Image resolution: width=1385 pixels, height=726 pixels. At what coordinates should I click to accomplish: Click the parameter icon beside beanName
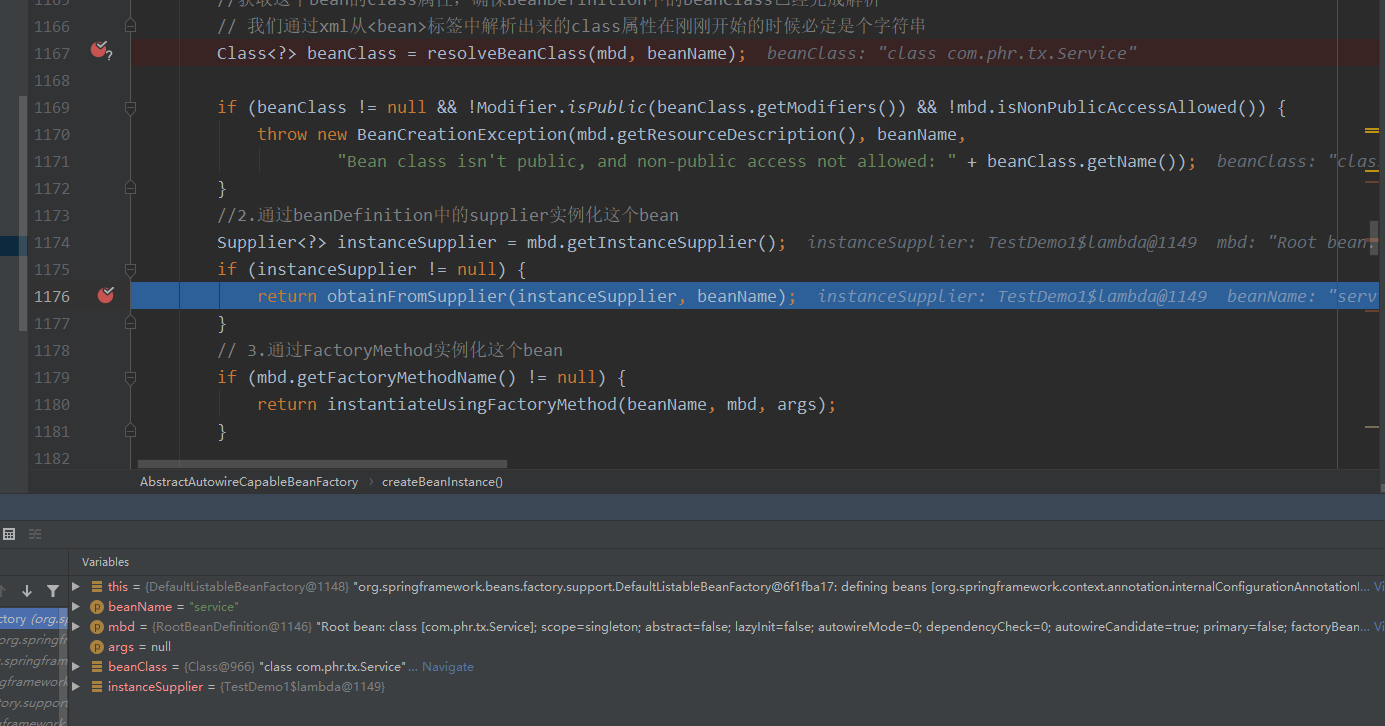pyautogui.click(x=97, y=607)
